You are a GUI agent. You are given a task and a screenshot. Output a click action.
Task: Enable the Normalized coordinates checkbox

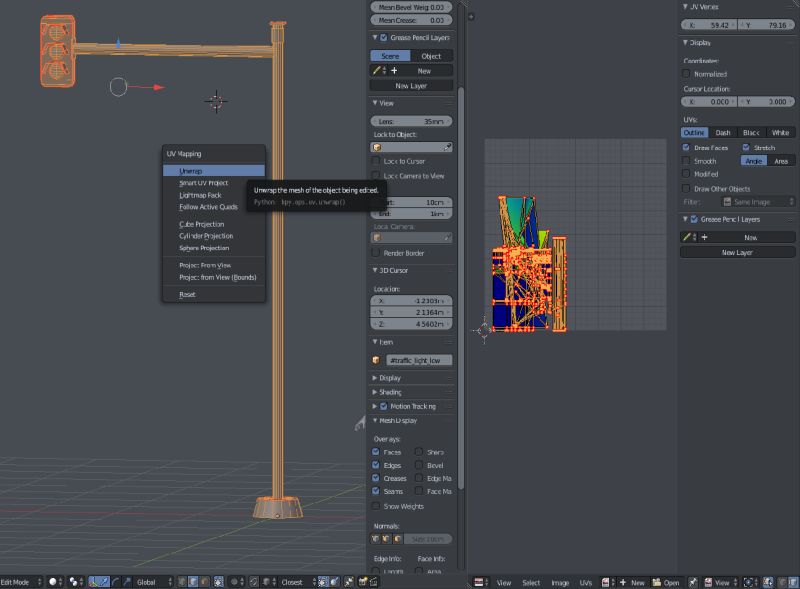click(686, 74)
